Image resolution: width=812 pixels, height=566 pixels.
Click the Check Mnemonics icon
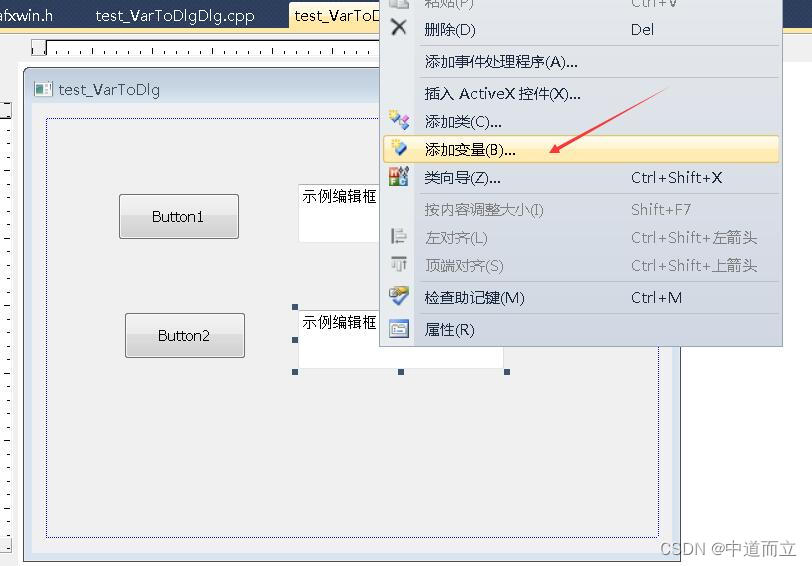coord(399,297)
